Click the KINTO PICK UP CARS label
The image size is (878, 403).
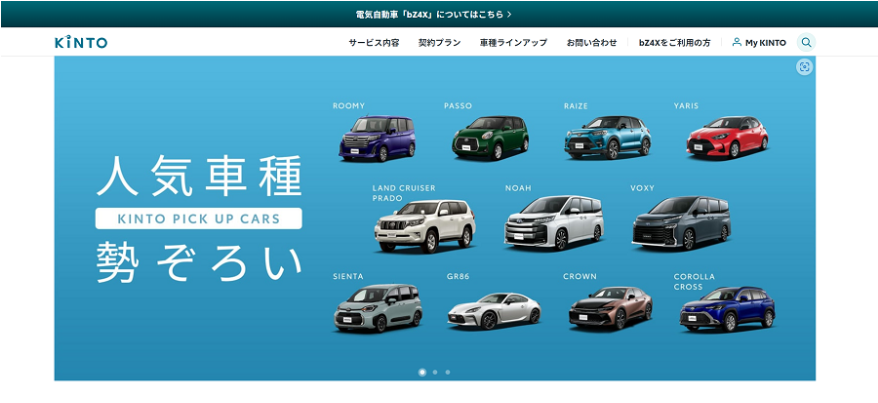pyautogui.click(x=198, y=218)
